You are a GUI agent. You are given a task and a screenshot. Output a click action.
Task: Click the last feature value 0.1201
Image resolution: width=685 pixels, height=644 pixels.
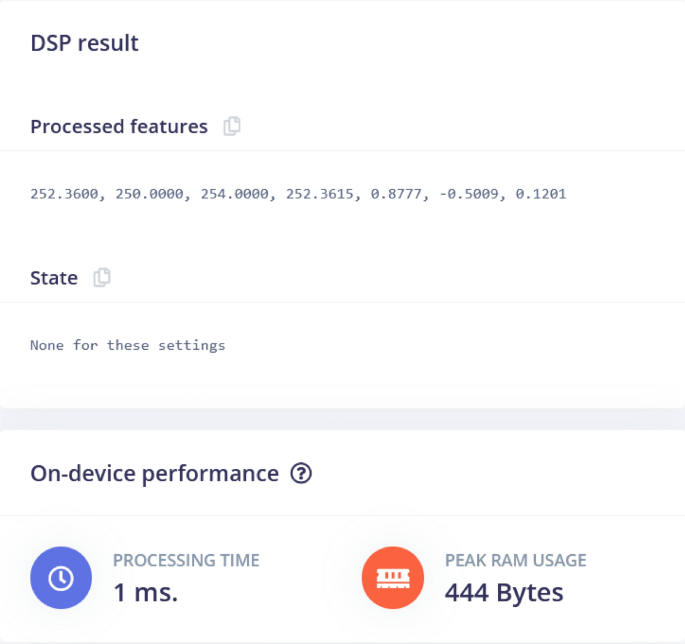pyautogui.click(x=541, y=194)
